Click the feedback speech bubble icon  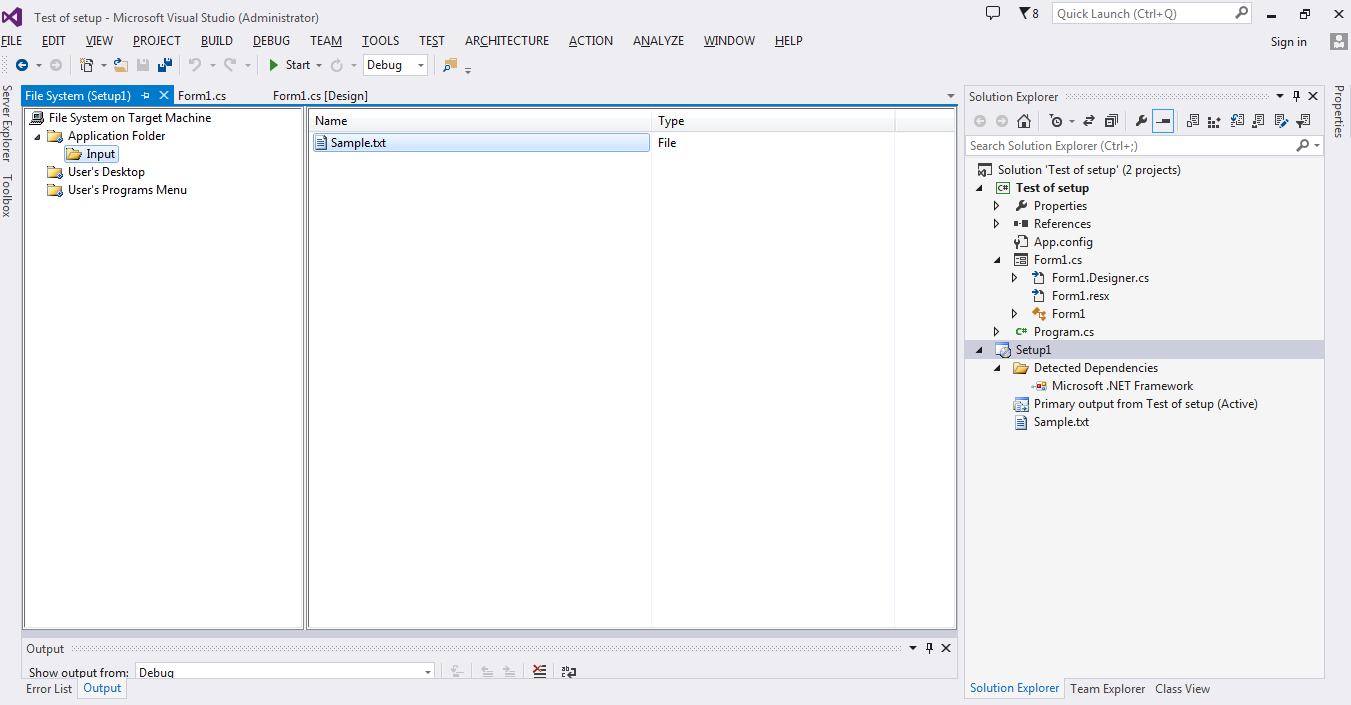993,13
